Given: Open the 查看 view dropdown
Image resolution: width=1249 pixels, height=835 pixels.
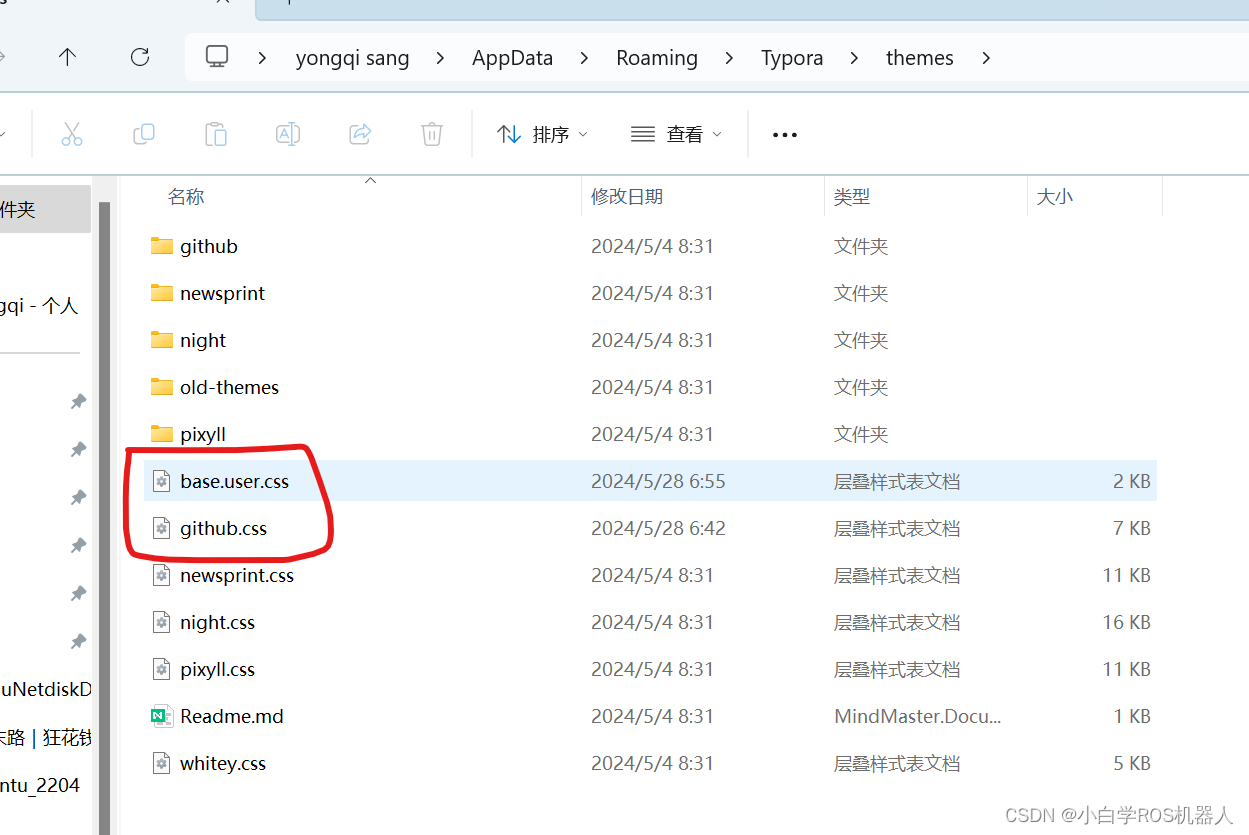Looking at the screenshot, I should click(x=676, y=134).
